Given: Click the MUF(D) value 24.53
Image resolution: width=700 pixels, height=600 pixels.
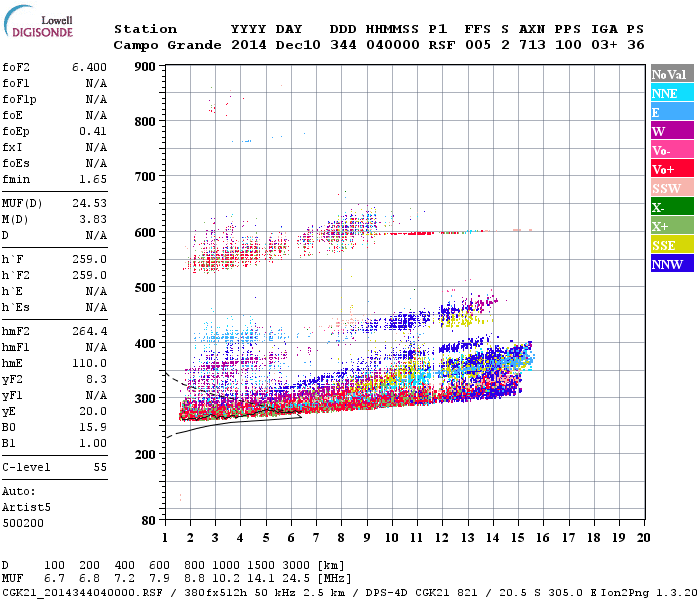Looking at the screenshot, I should pyautogui.click(x=89, y=203).
